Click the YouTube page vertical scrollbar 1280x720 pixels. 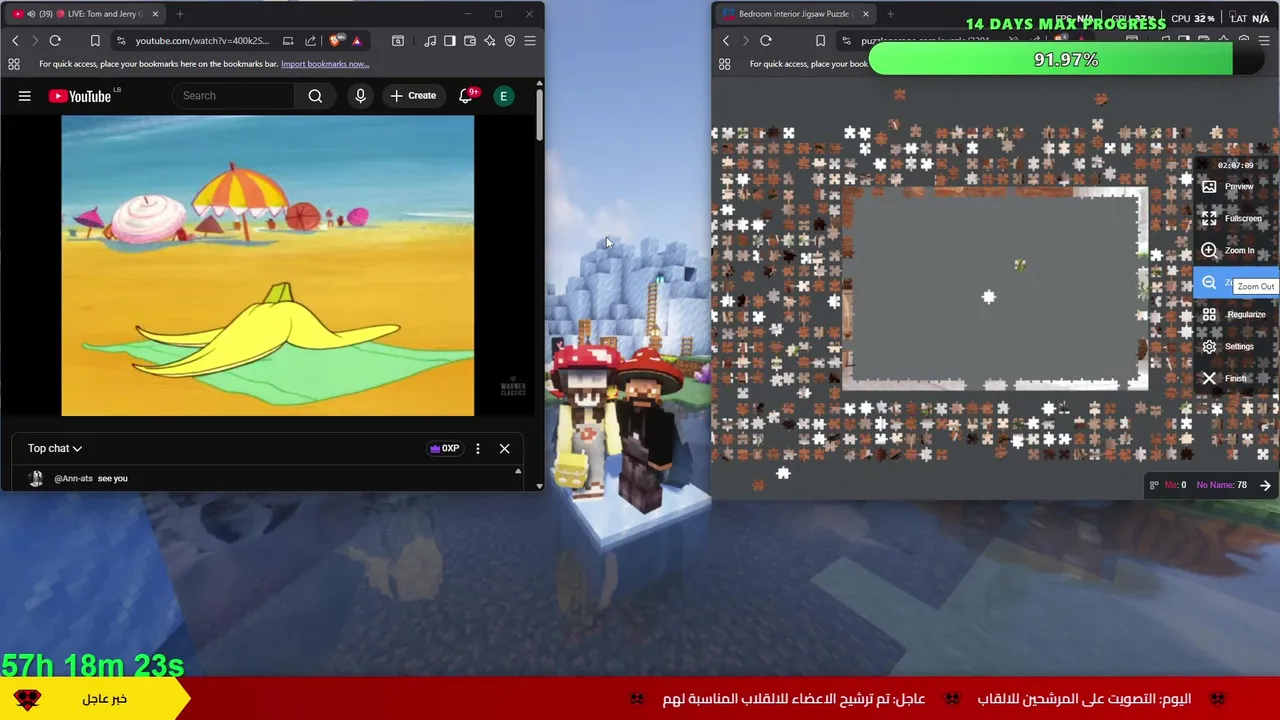[x=540, y=115]
